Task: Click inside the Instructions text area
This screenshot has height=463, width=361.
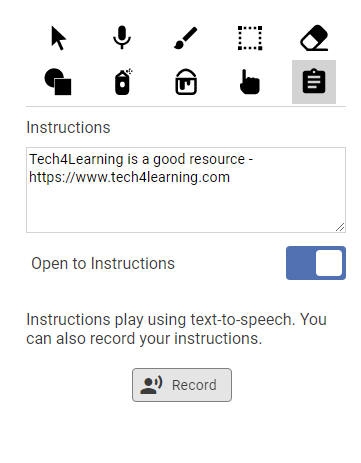Action: coord(186,190)
